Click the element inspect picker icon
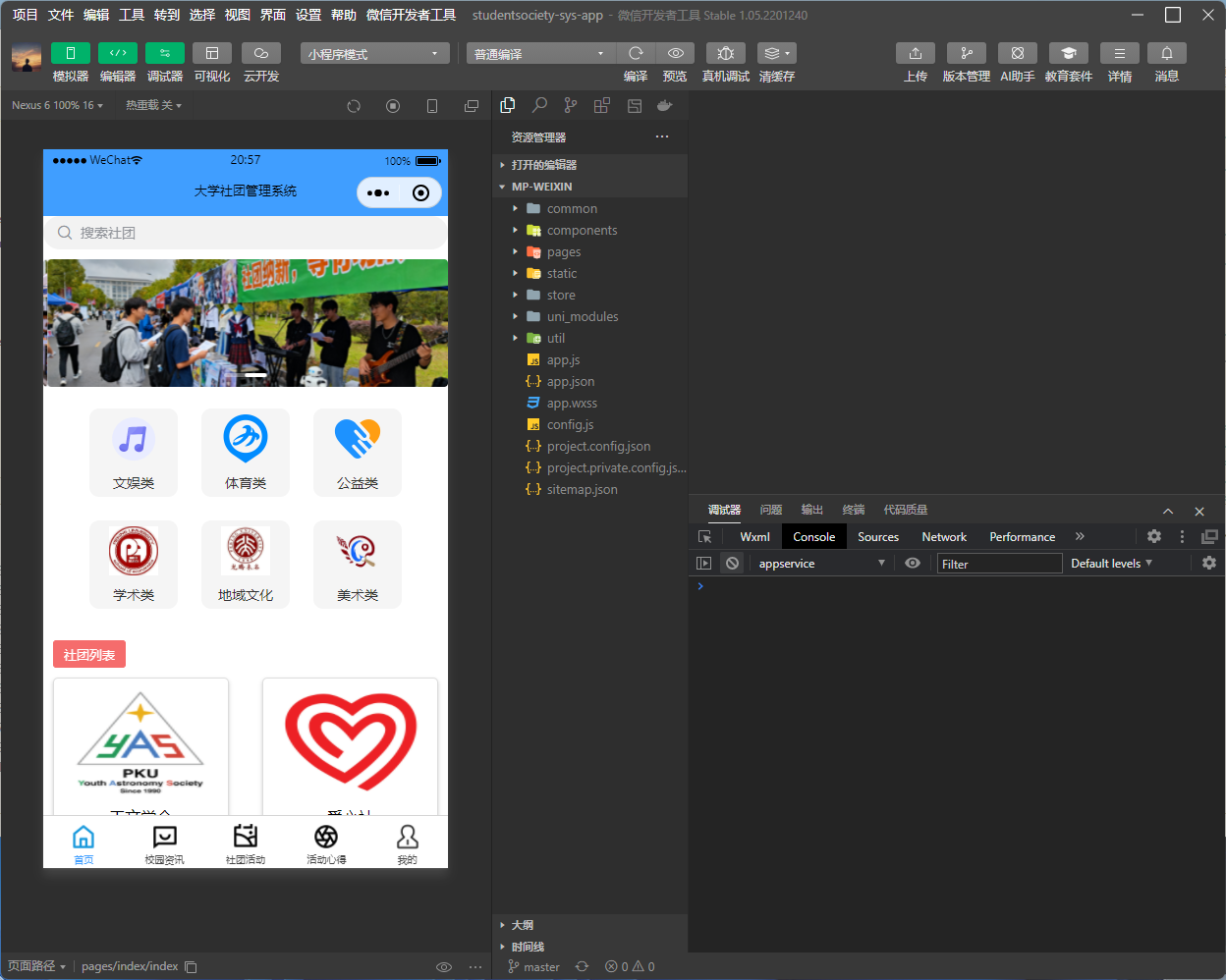Image resolution: width=1226 pixels, height=980 pixels. click(x=704, y=537)
